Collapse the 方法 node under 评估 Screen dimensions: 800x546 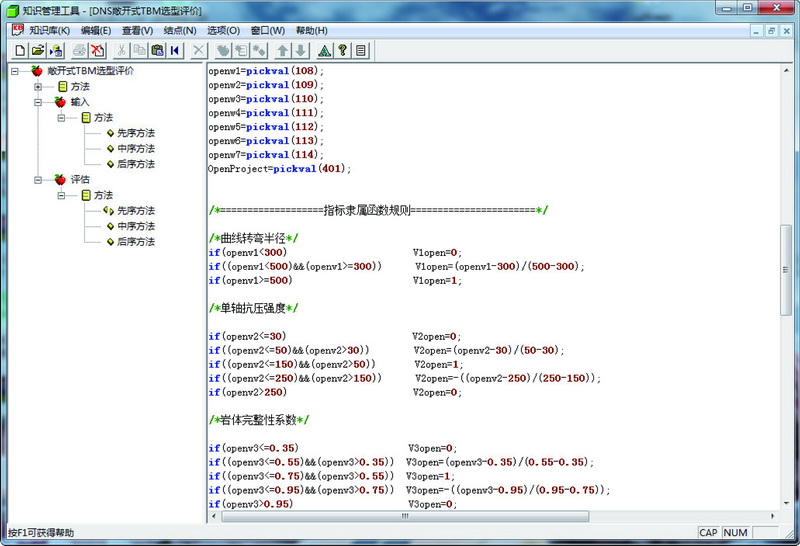pos(61,195)
